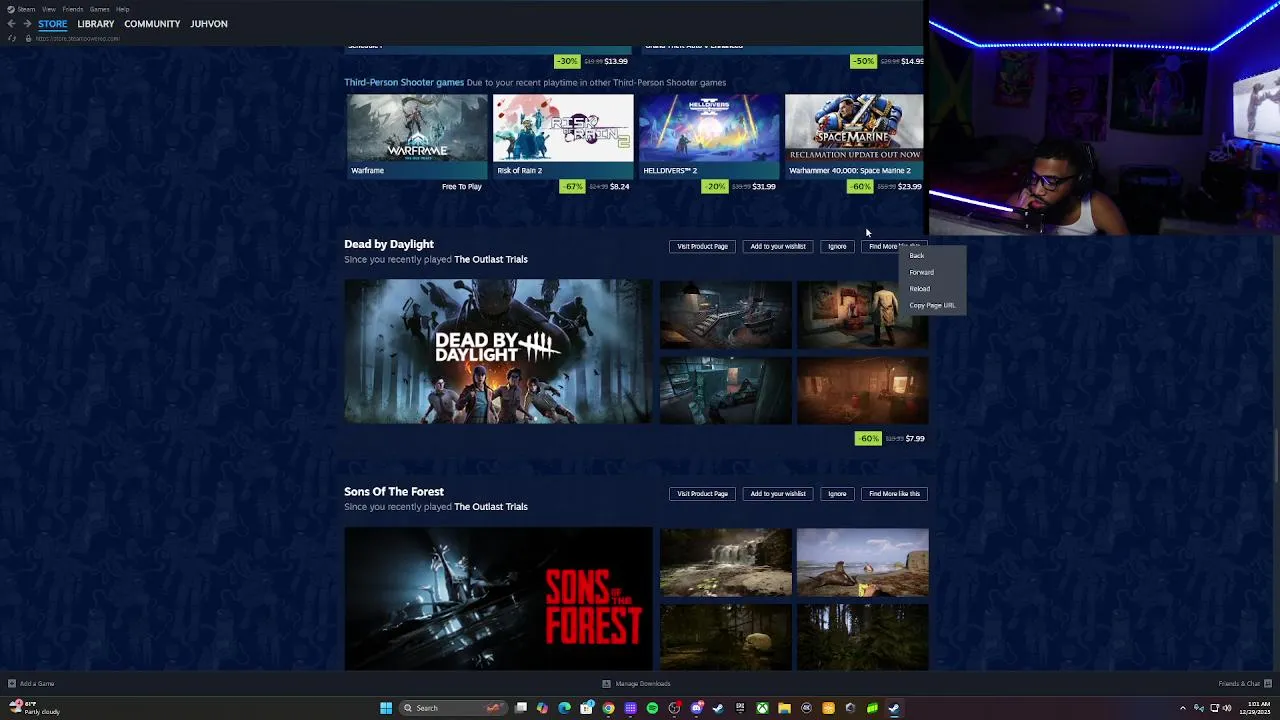Open the Friends menu
This screenshot has width=1280, height=720.
coord(73,9)
